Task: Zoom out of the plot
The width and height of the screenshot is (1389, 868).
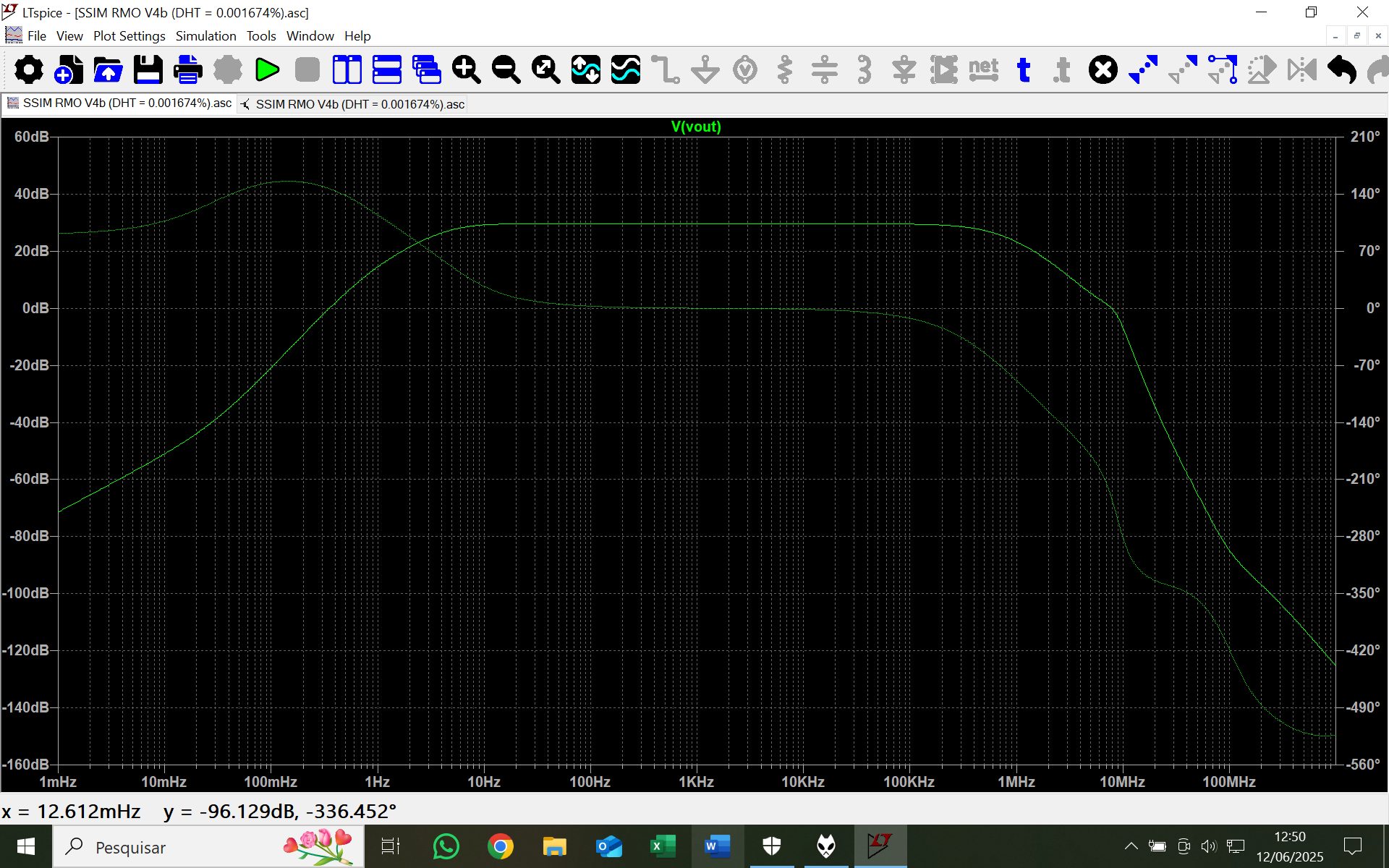Action: 506,70
